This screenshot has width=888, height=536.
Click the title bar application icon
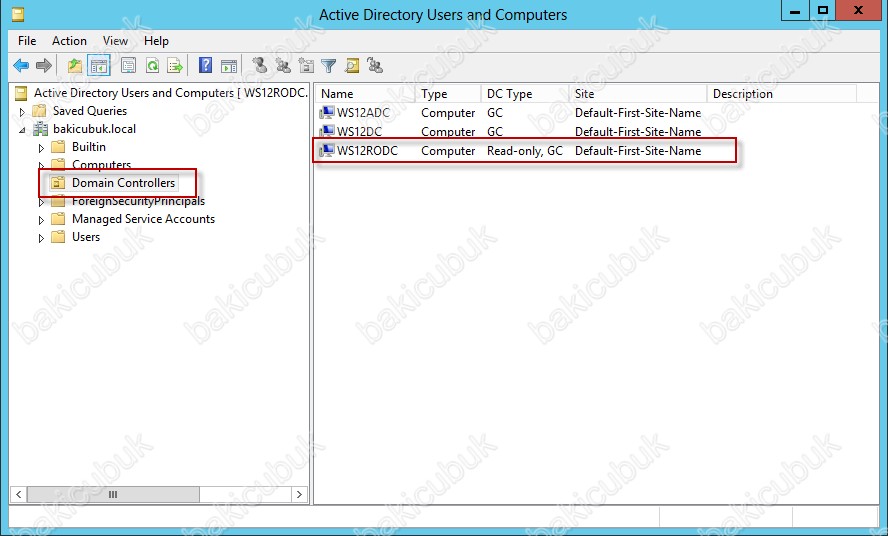point(18,14)
